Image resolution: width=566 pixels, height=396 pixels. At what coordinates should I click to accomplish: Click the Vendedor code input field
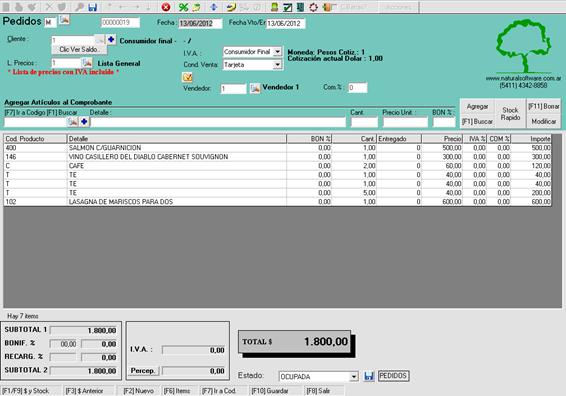233,88
